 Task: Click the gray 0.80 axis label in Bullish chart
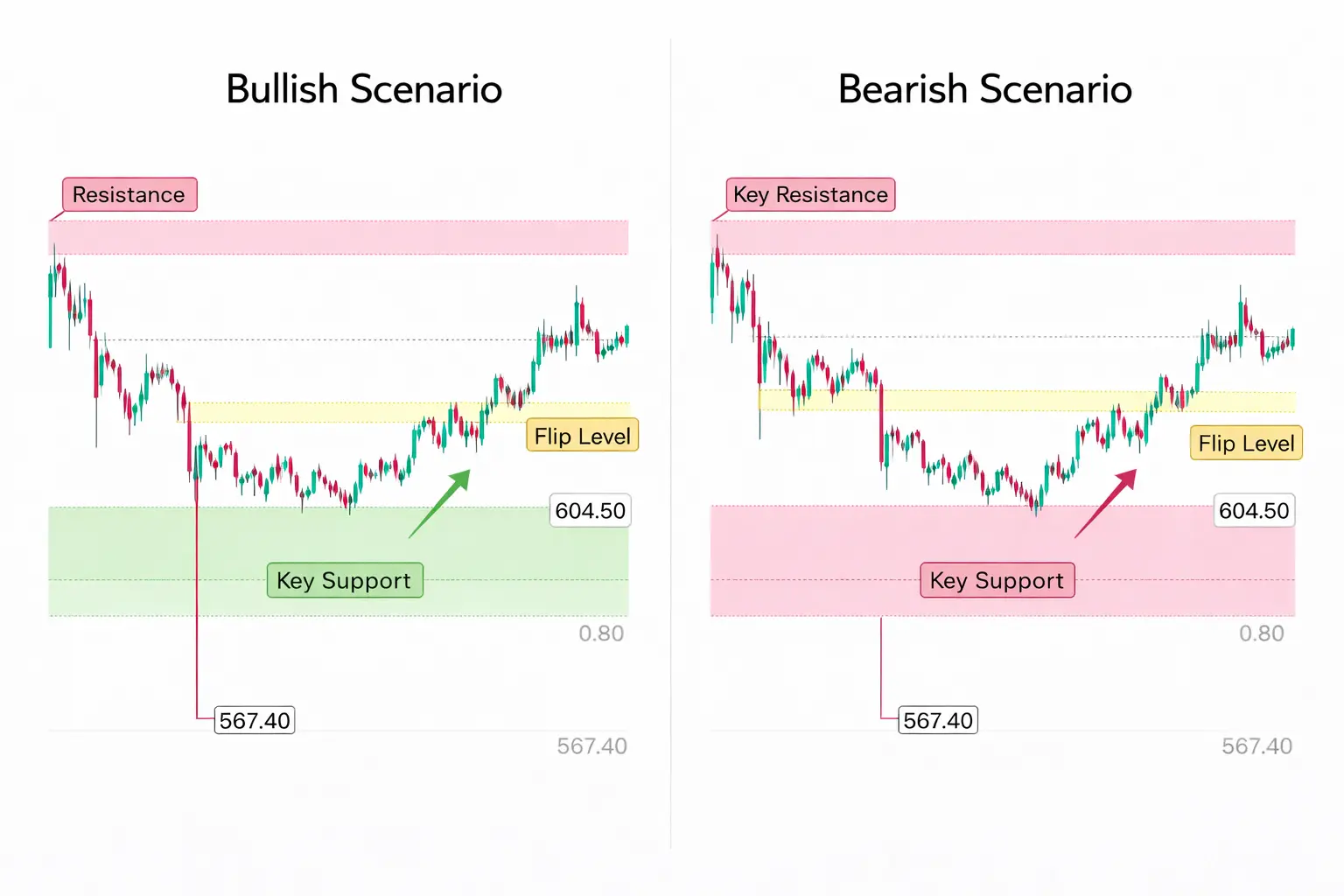coord(601,633)
